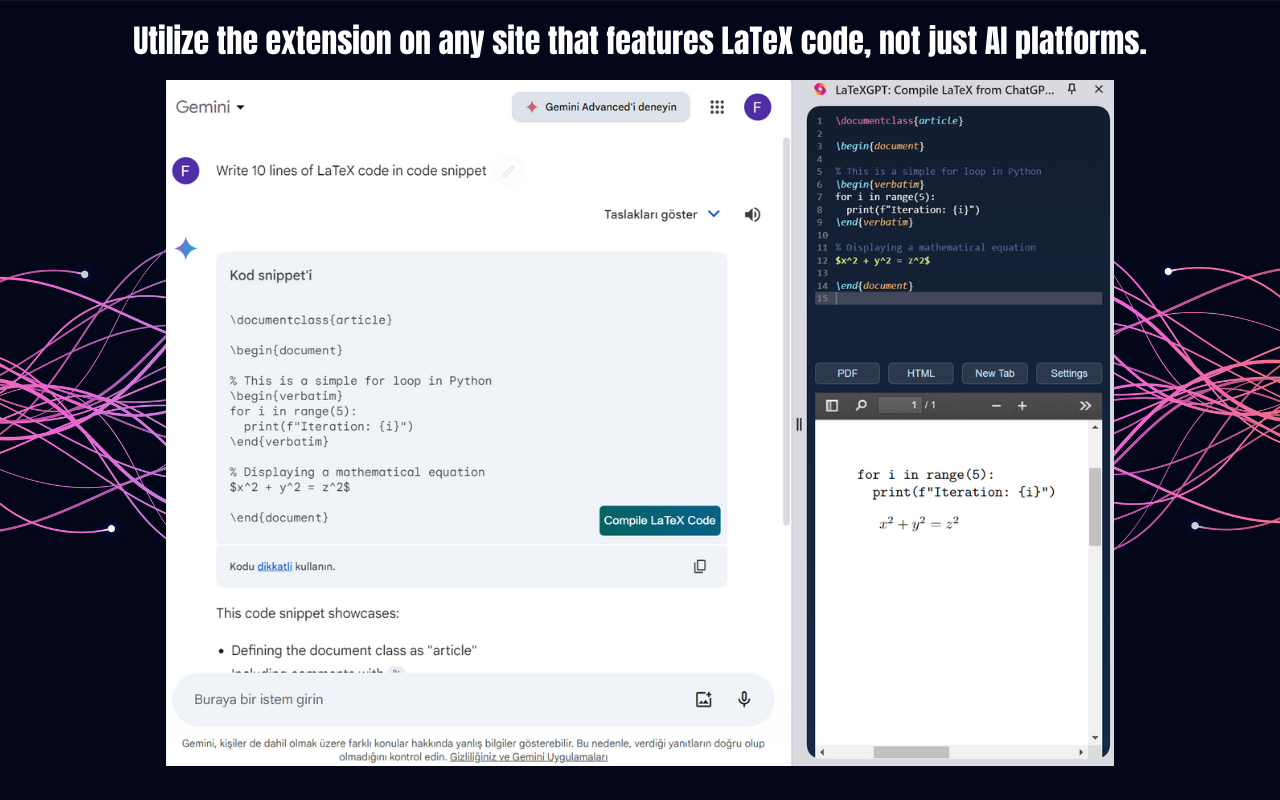Open the extension Settings button
Screen dimensions: 1280x800
[x=1069, y=373]
